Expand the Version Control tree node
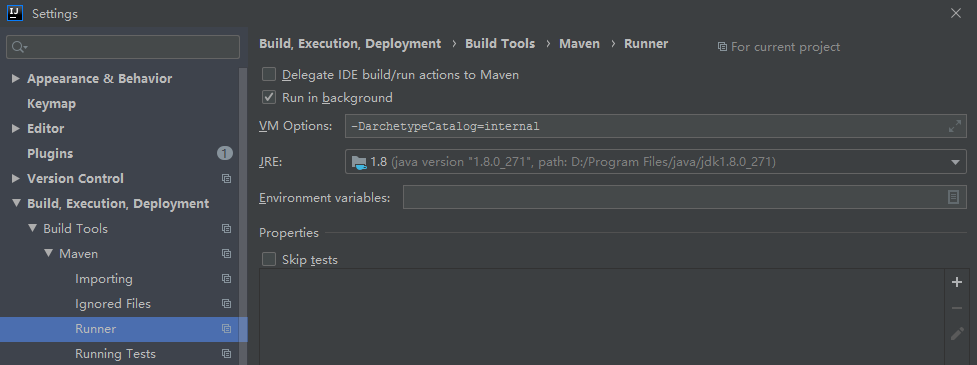The image size is (977, 365). pos(16,178)
